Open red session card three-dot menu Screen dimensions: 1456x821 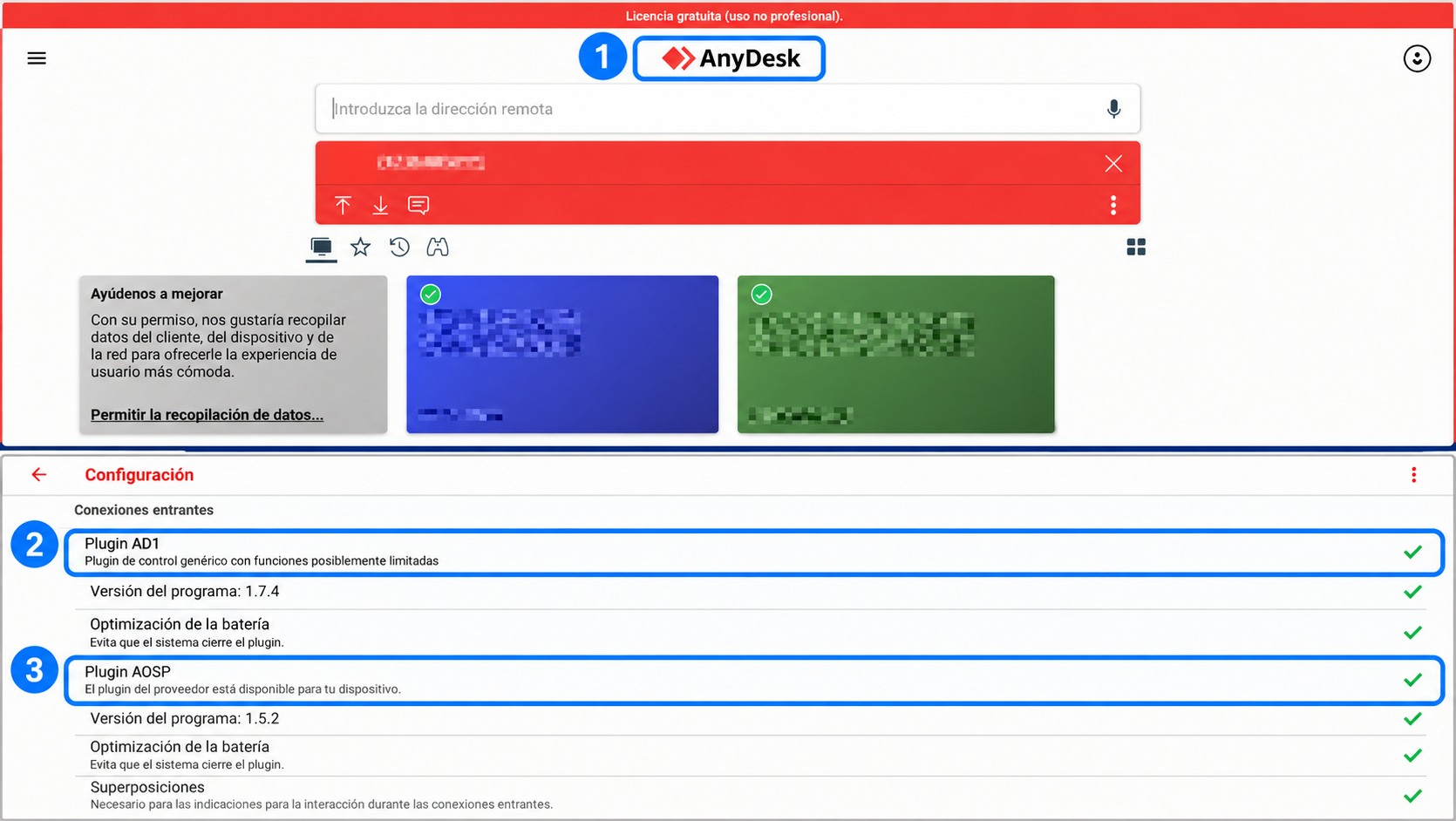pyautogui.click(x=1113, y=206)
